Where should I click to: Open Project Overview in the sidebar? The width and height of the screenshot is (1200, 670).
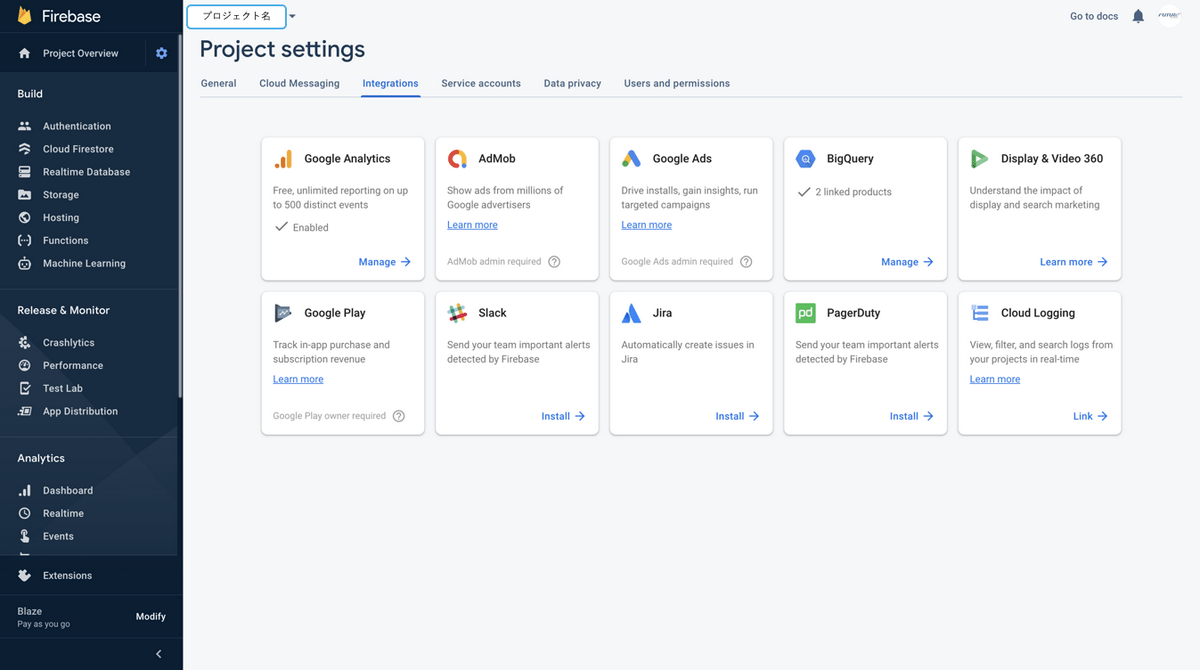(x=80, y=53)
